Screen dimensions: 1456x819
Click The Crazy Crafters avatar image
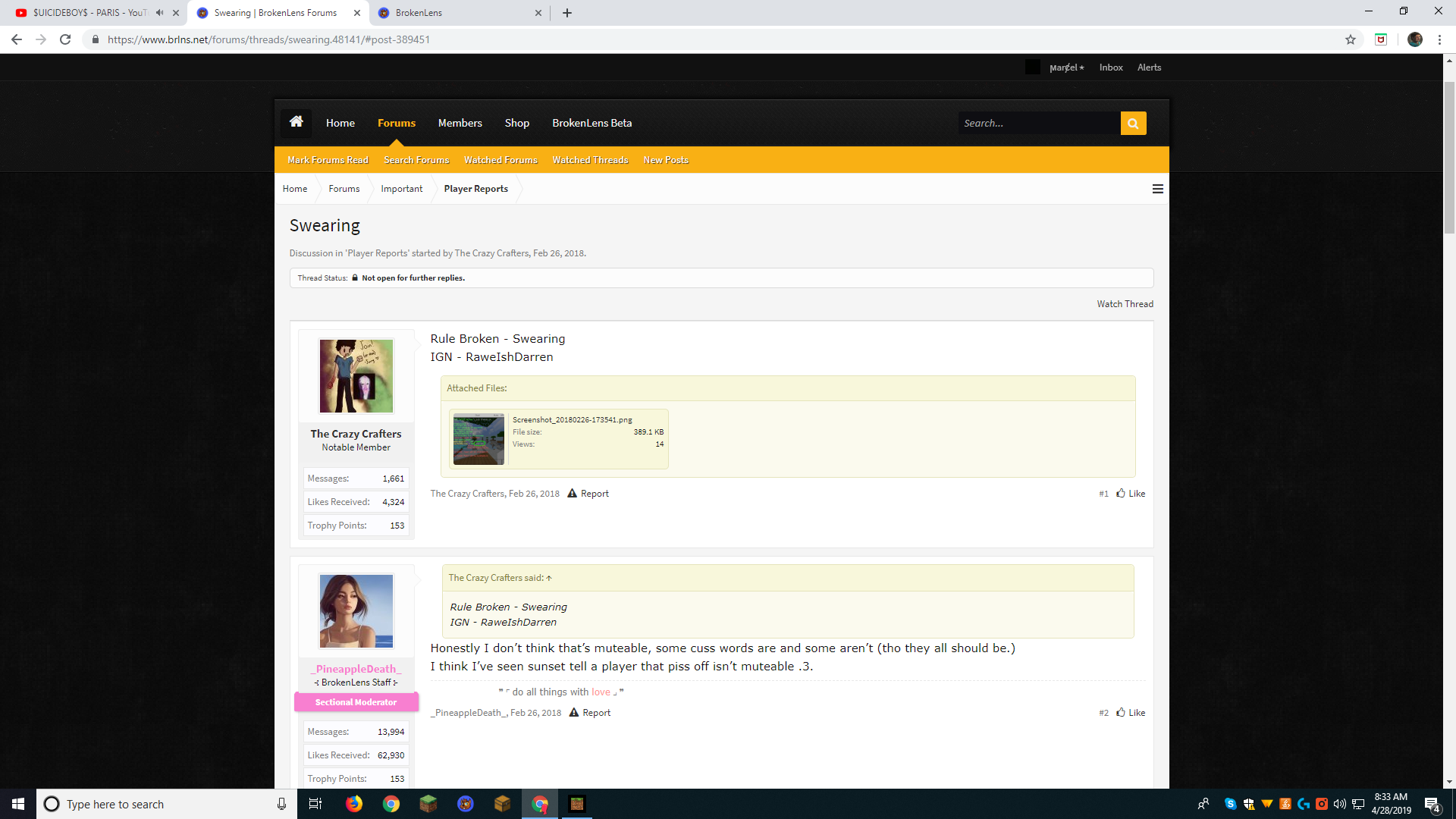click(x=356, y=376)
